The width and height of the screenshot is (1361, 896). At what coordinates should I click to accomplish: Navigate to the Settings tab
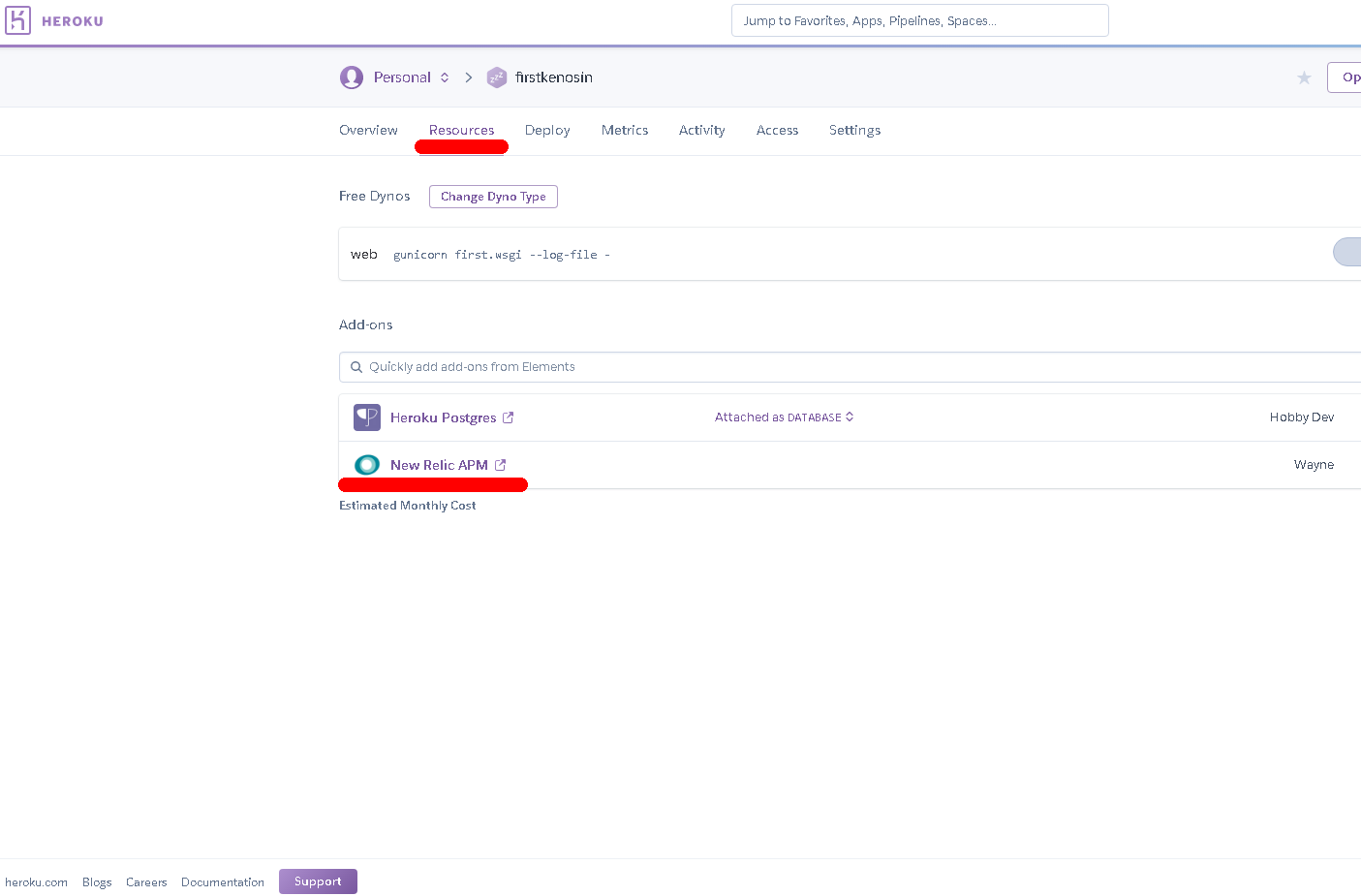[x=855, y=130]
